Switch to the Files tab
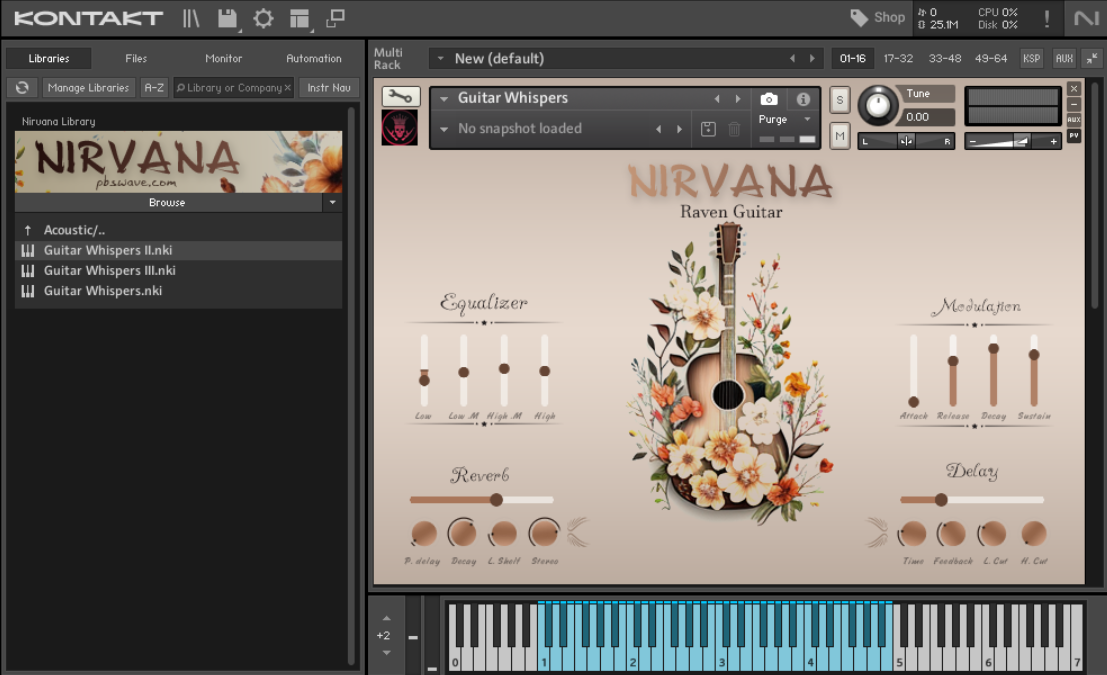1107x675 pixels. tap(136, 59)
